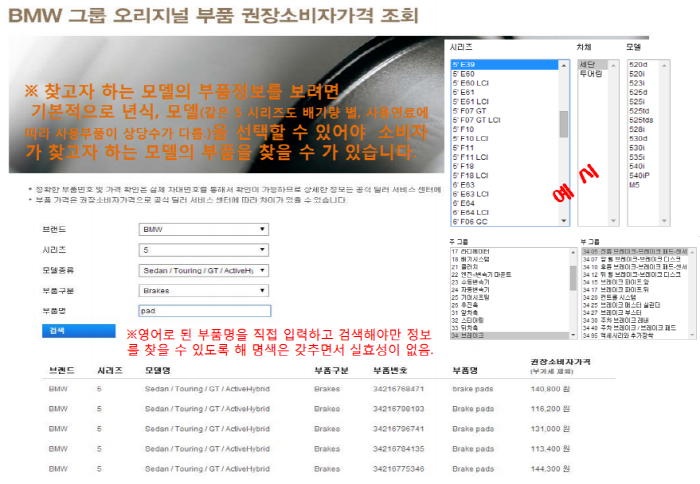Select 6' E63 in the series list

504,185
